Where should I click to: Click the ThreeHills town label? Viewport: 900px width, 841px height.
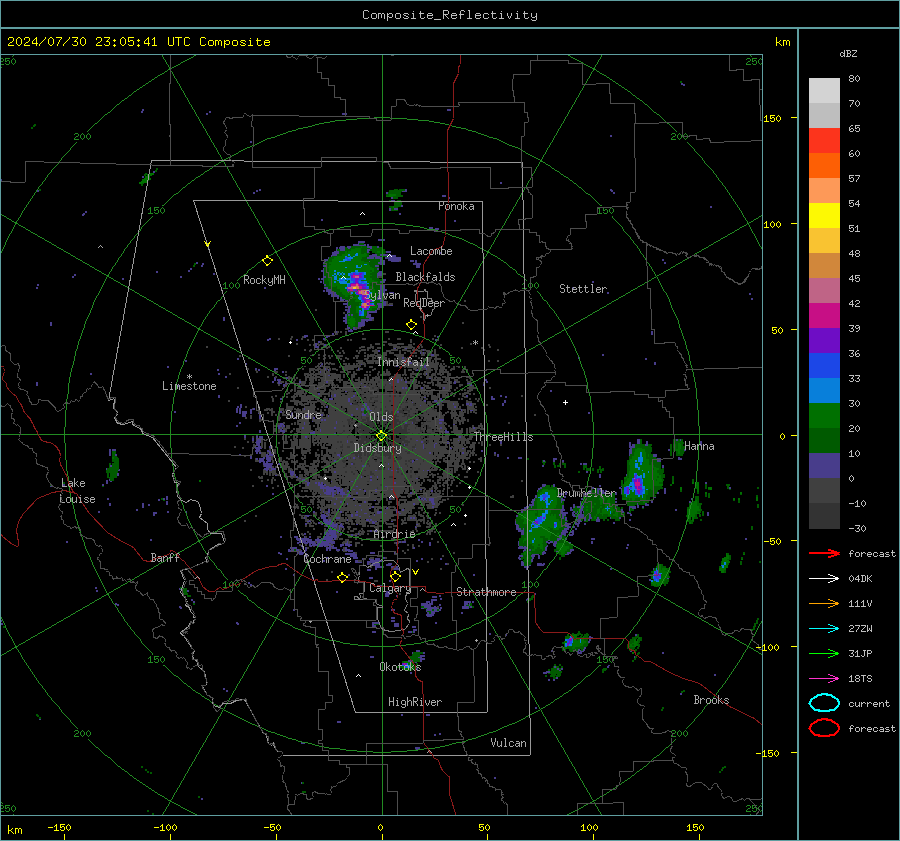(x=503, y=437)
